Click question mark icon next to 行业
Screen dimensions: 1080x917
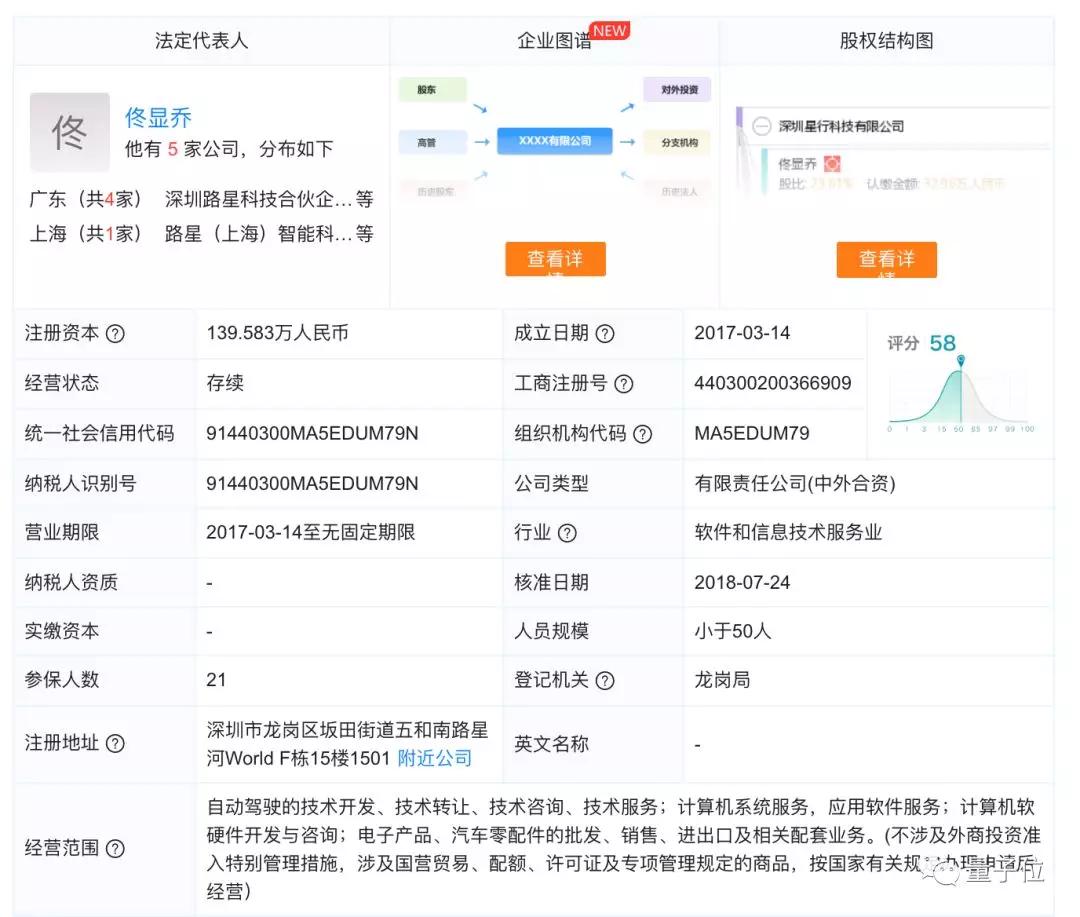[x=567, y=533]
